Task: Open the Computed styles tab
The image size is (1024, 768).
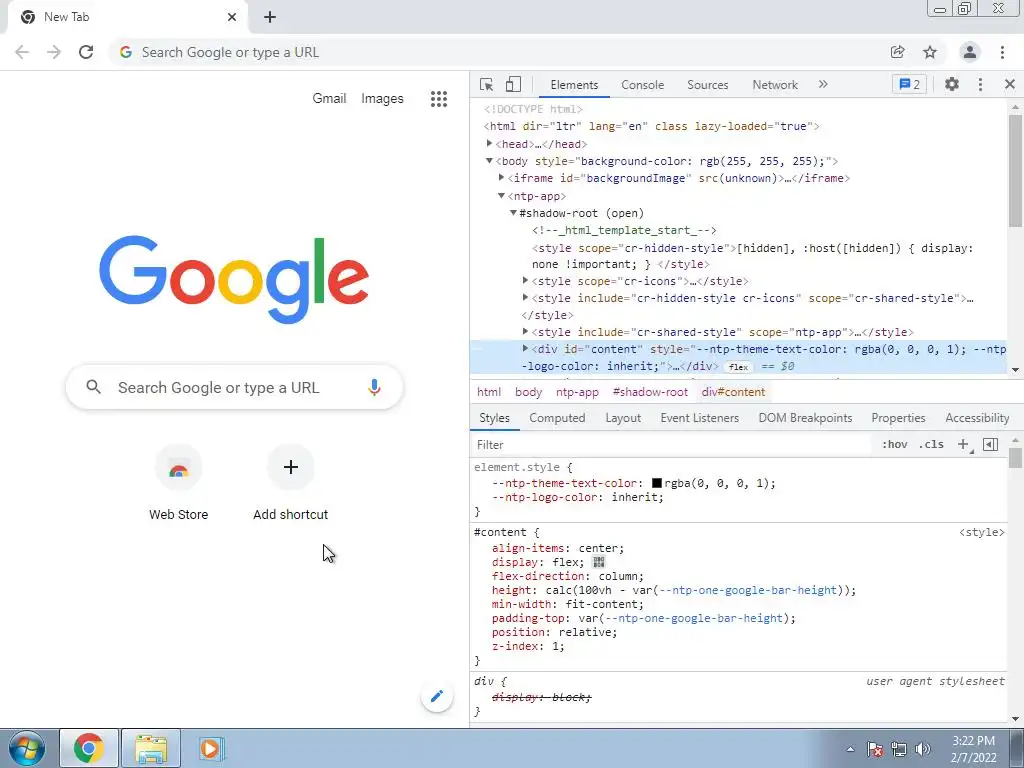Action: point(557,418)
